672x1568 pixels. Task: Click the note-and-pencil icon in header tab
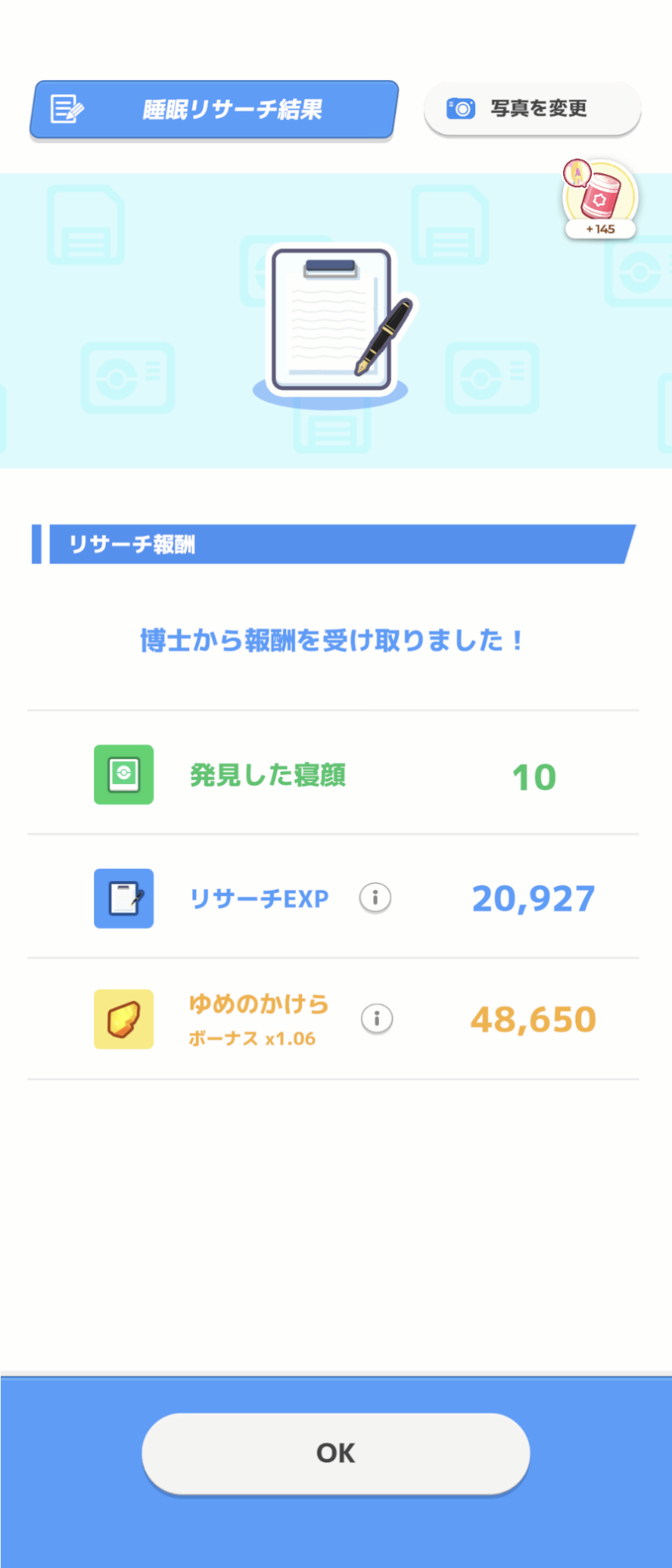(x=67, y=109)
